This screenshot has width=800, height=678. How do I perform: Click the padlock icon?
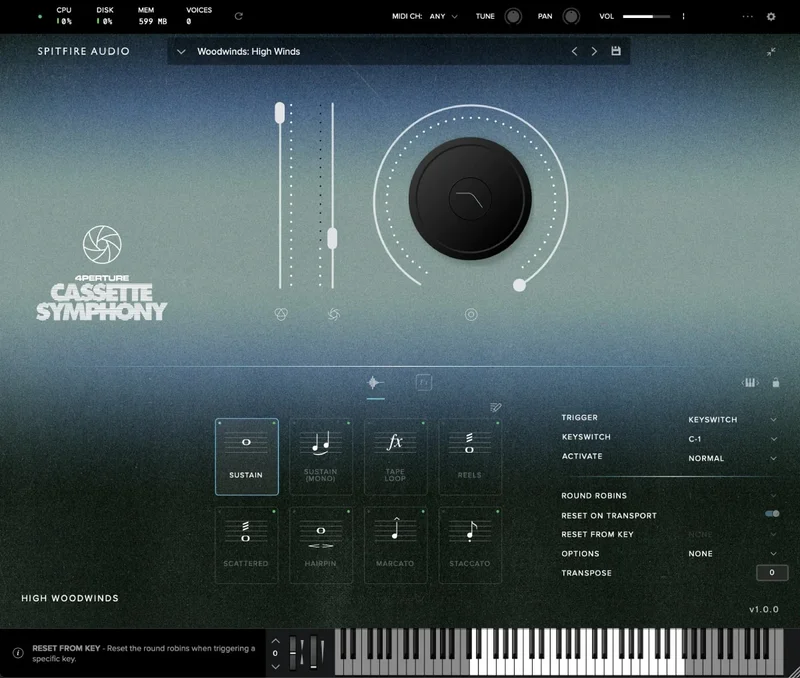tap(776, 383)
